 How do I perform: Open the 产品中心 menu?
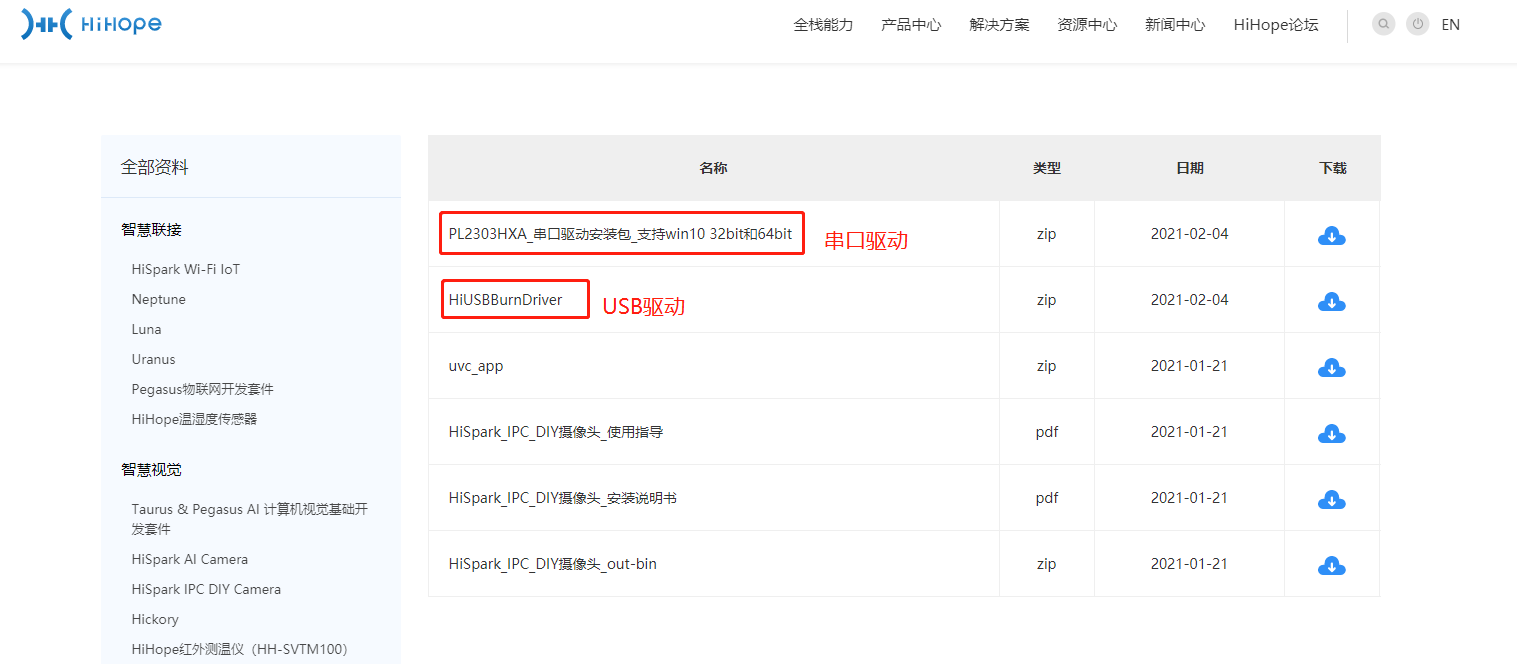pos(911,25)
